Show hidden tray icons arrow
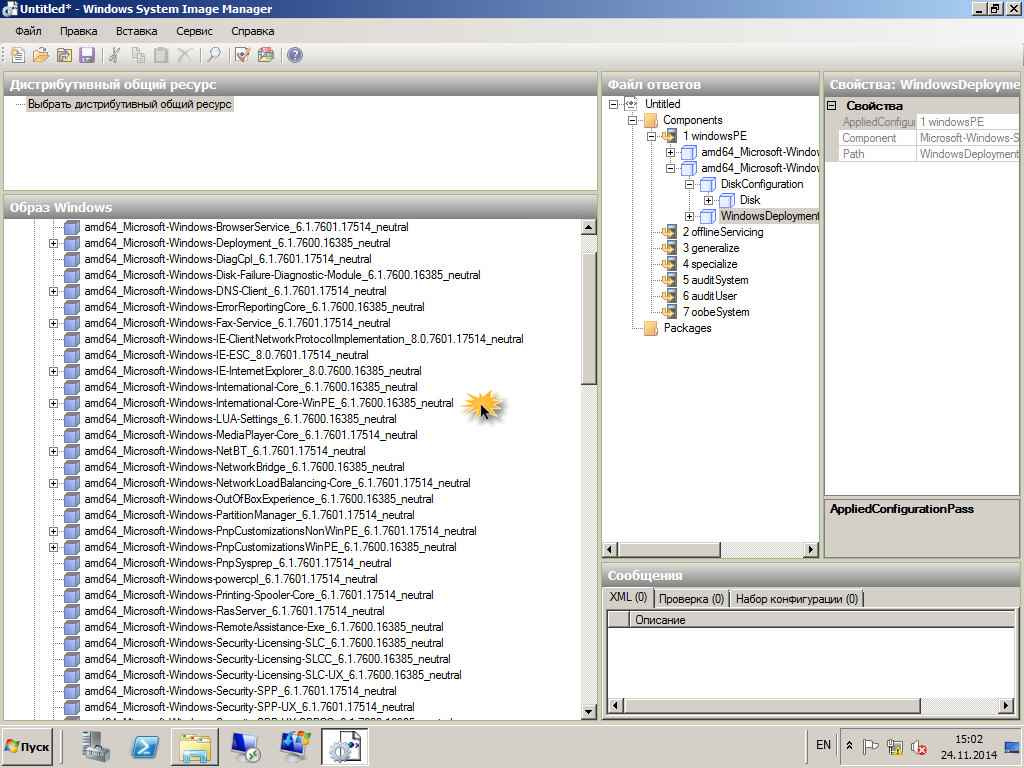Screen dimensions: 1024x768 pos(849,746)
